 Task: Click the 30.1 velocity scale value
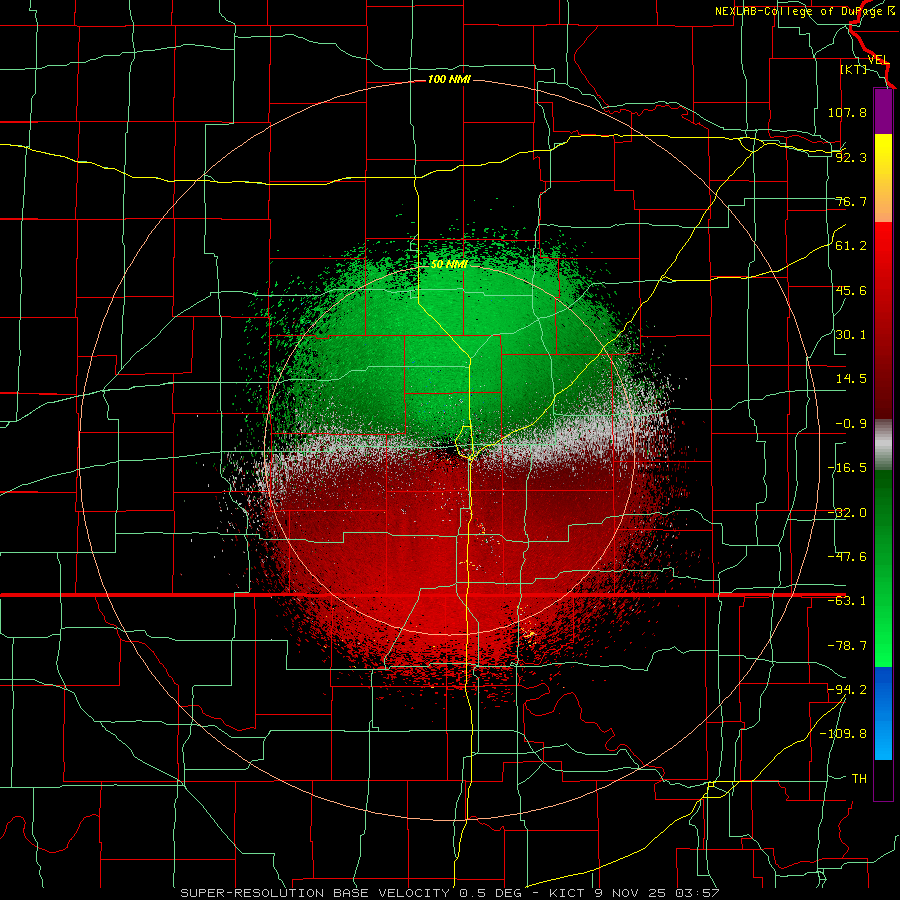pos(851,335)
